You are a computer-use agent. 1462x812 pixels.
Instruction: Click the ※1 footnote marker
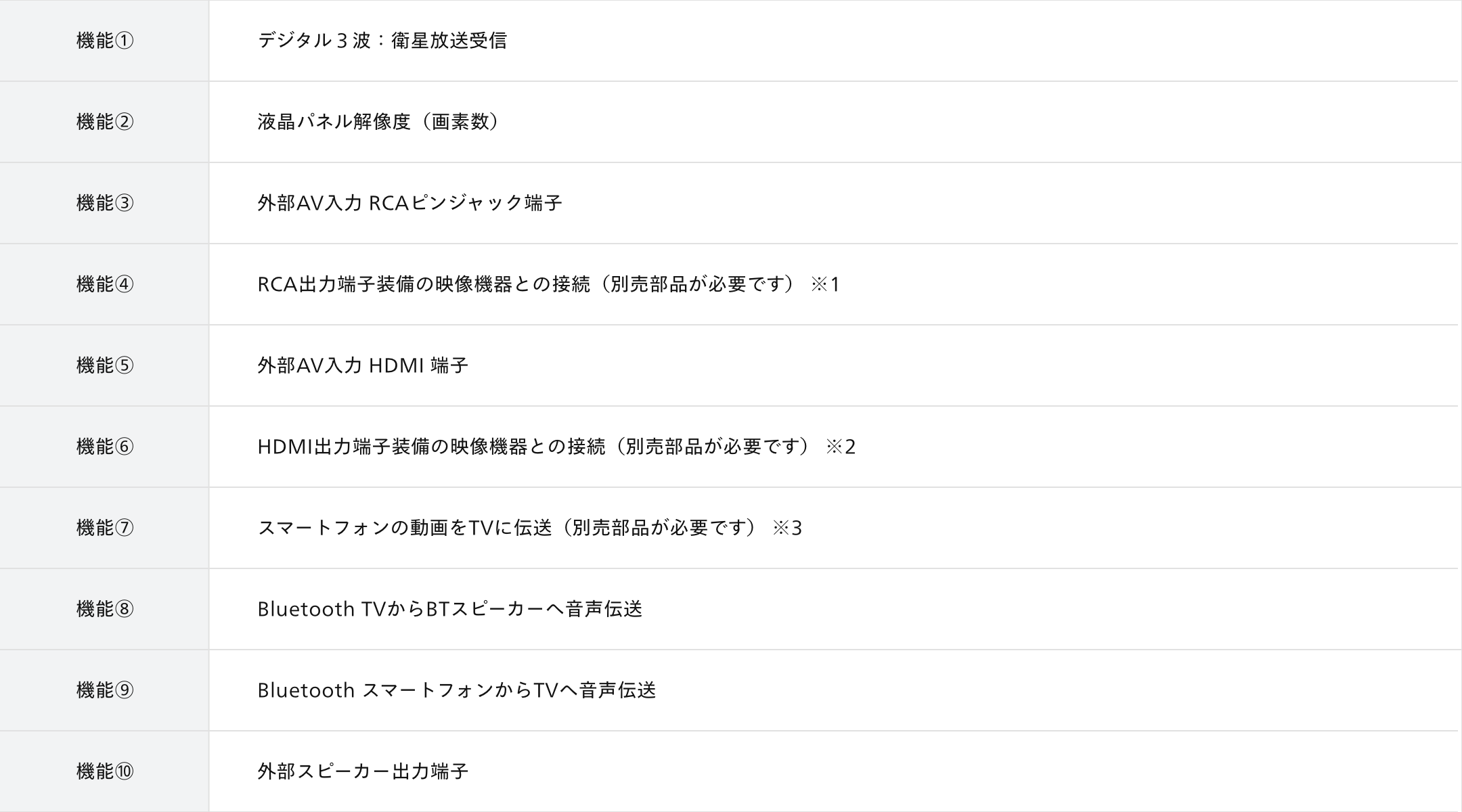(825, 284)
